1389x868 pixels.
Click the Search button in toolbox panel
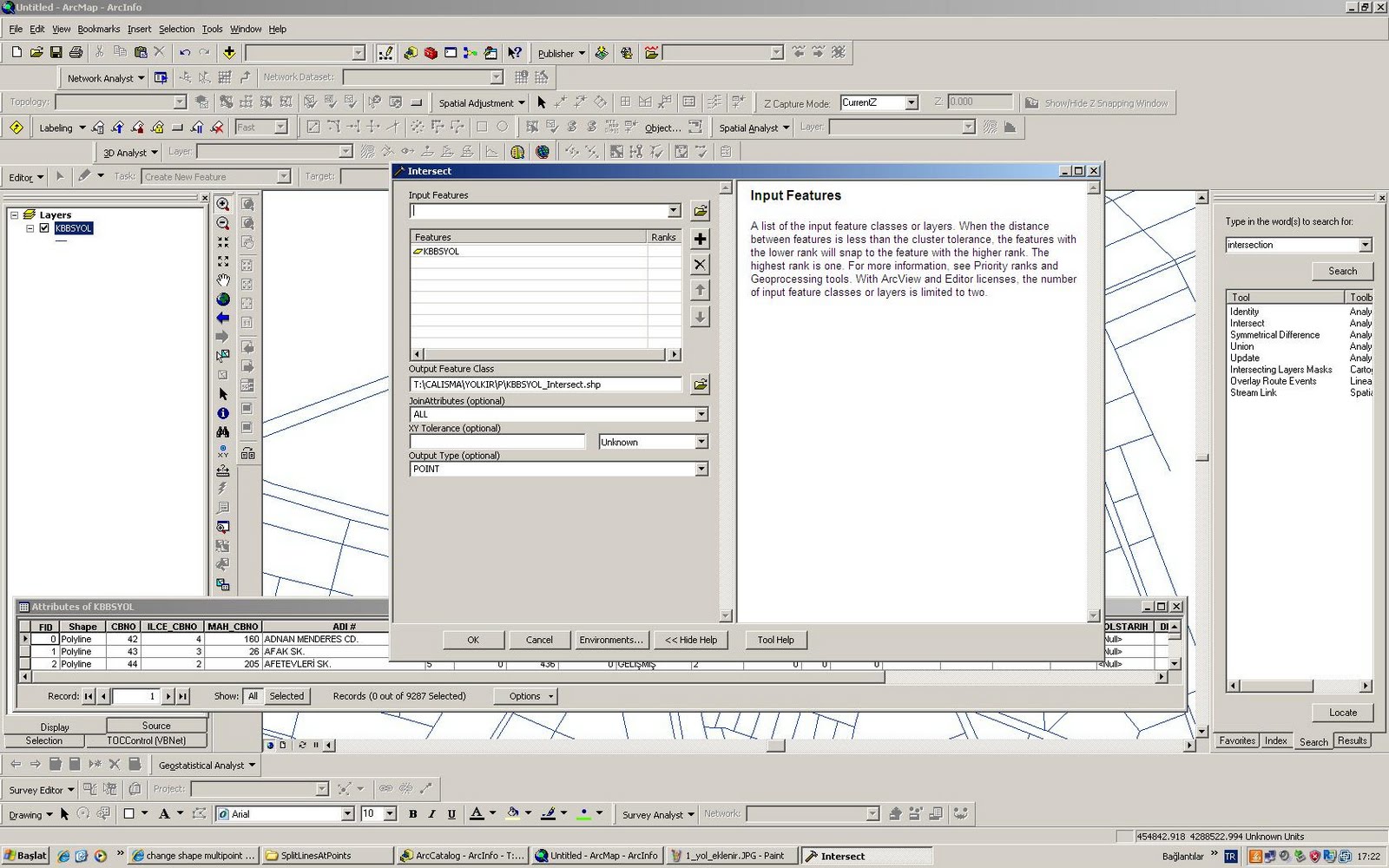[1342, 271]
